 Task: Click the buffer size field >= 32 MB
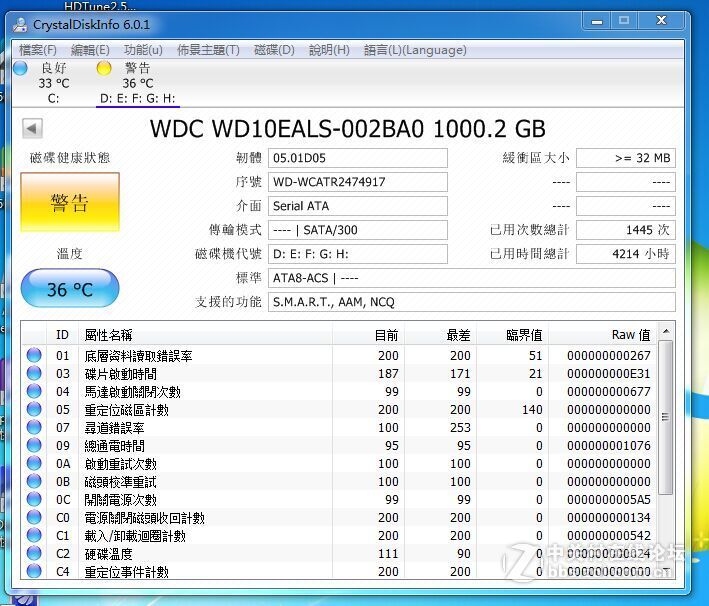(626, 158)
